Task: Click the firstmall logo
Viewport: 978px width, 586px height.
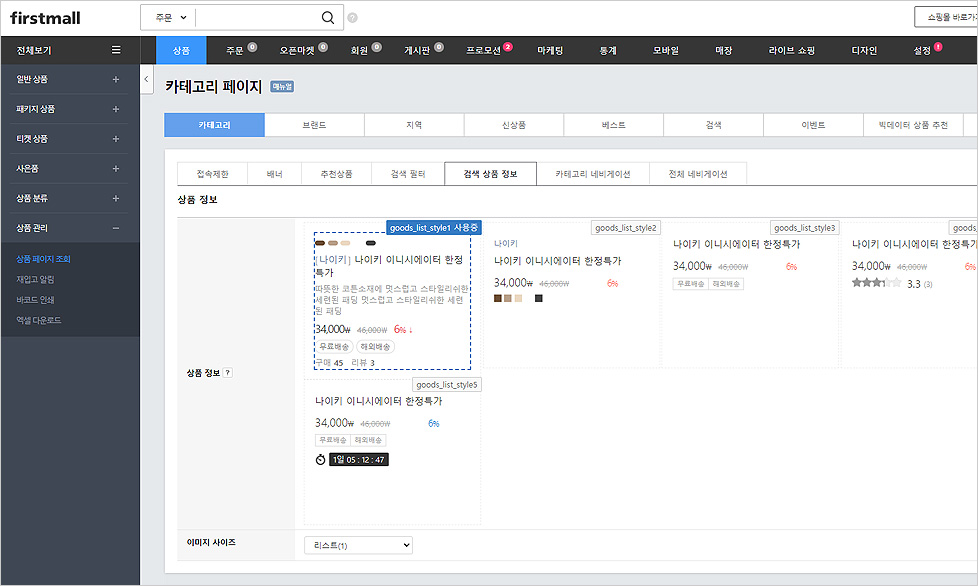Action: pyautogui.click(x=45, y=18)
